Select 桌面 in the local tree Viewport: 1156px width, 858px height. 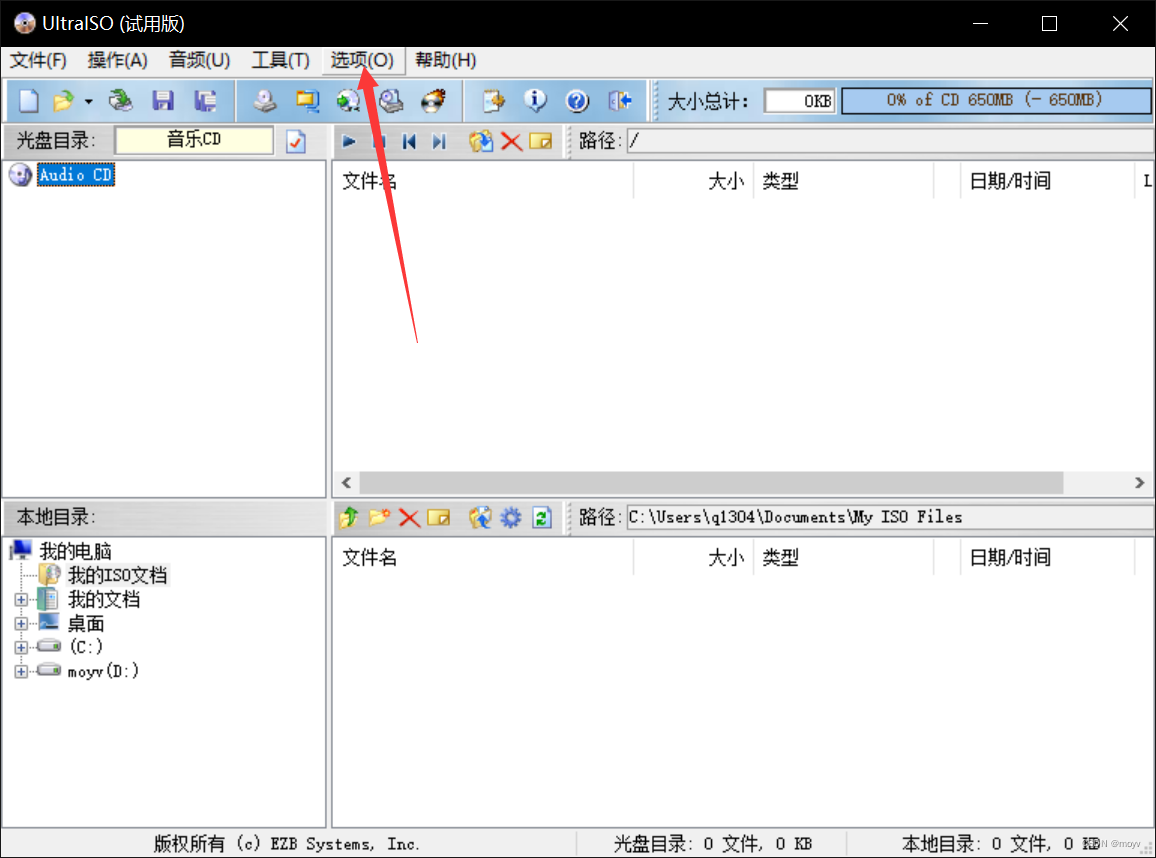point(86,624)
